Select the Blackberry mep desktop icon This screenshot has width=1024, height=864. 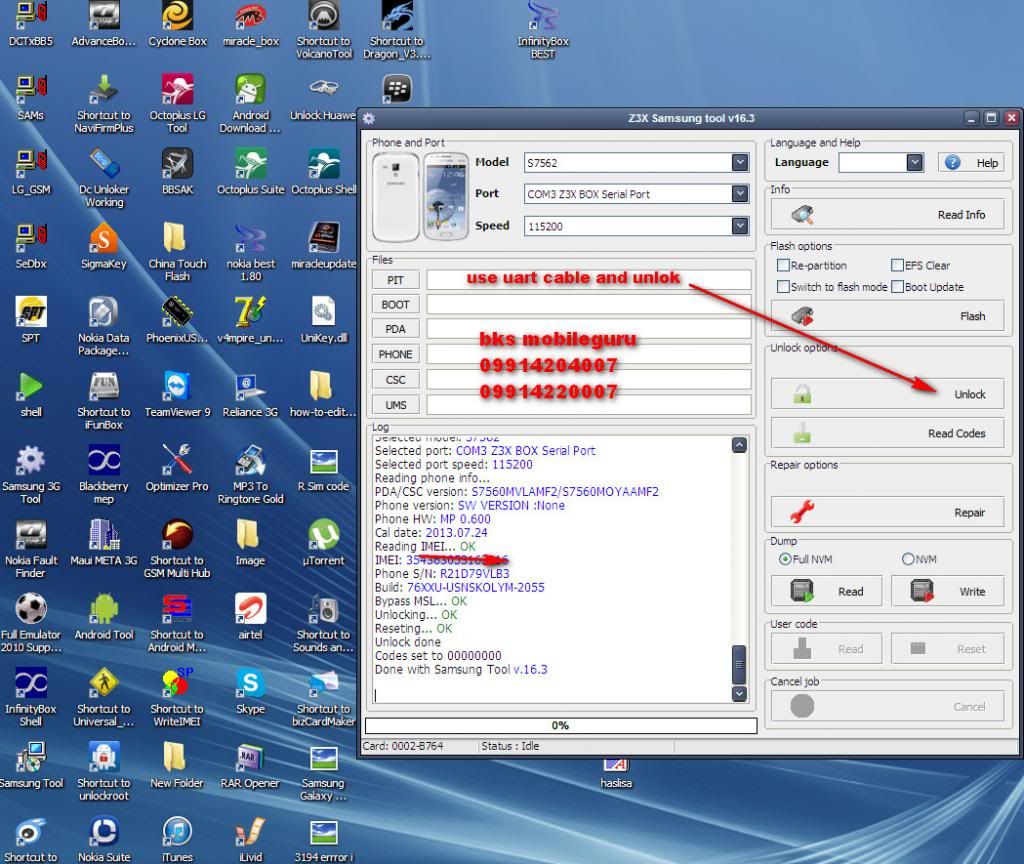click(103, 474)
